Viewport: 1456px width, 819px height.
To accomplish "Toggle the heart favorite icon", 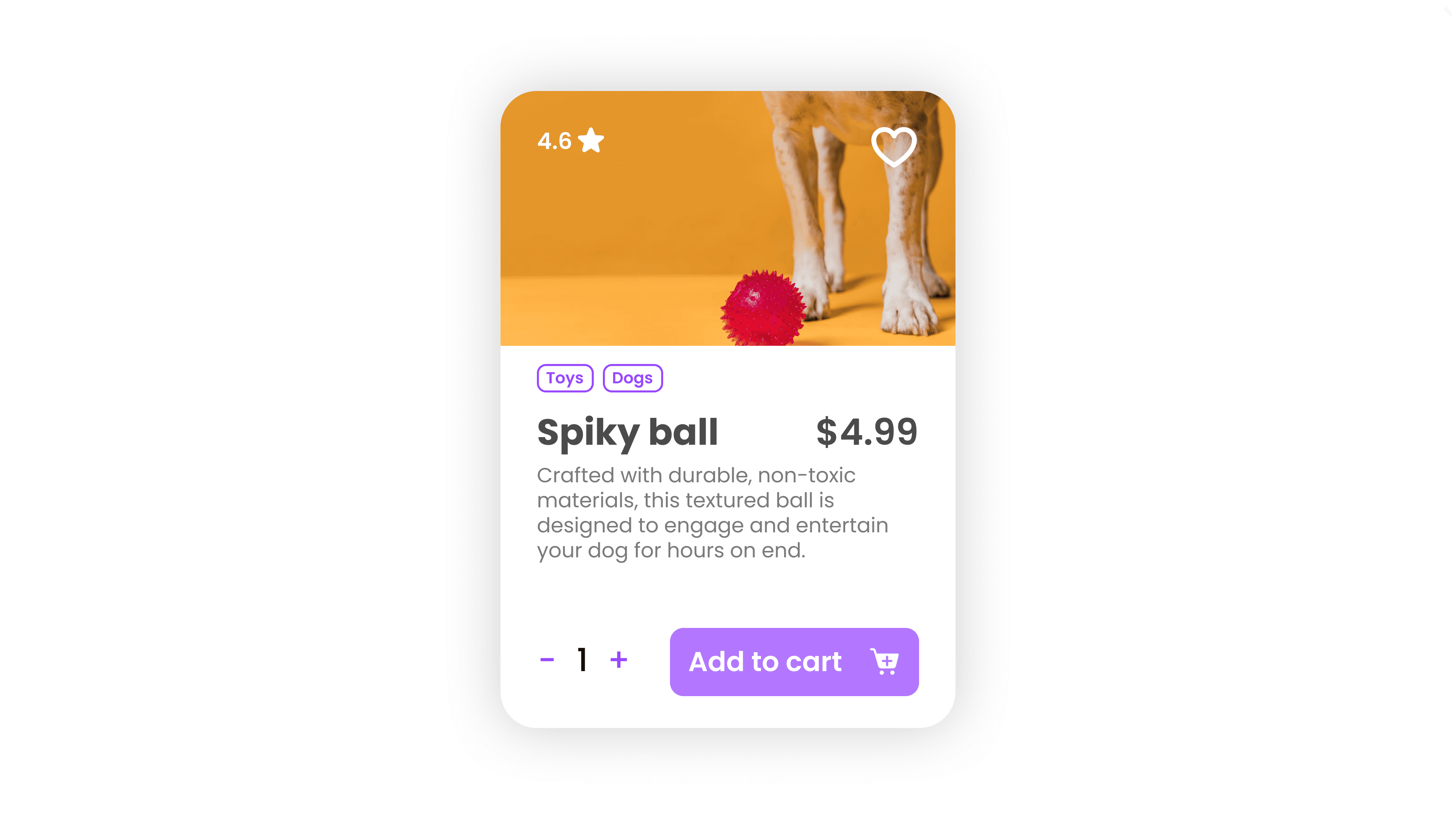I will (x=894, y=146).
